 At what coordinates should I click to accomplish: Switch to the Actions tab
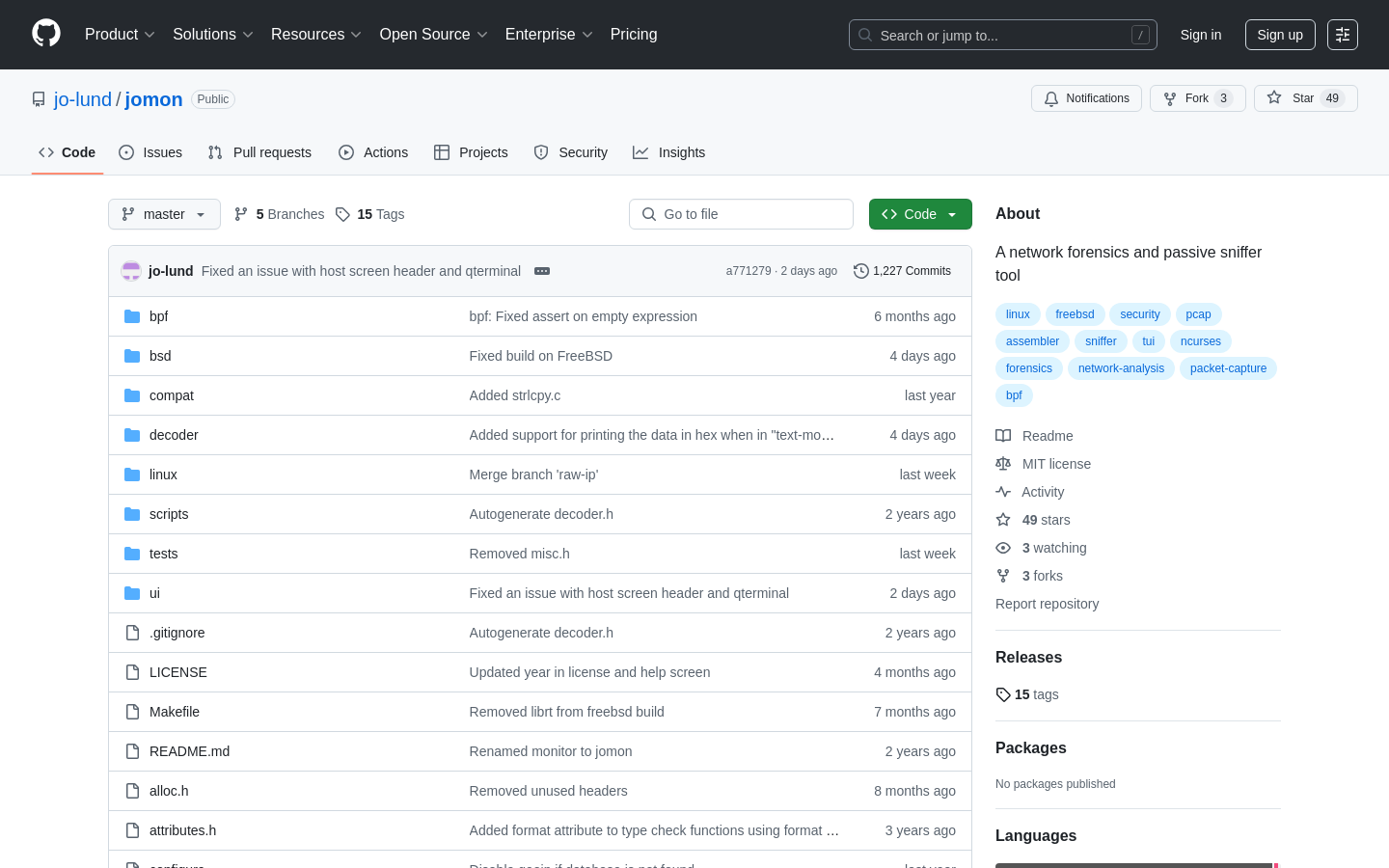click(x=373, y=152)
